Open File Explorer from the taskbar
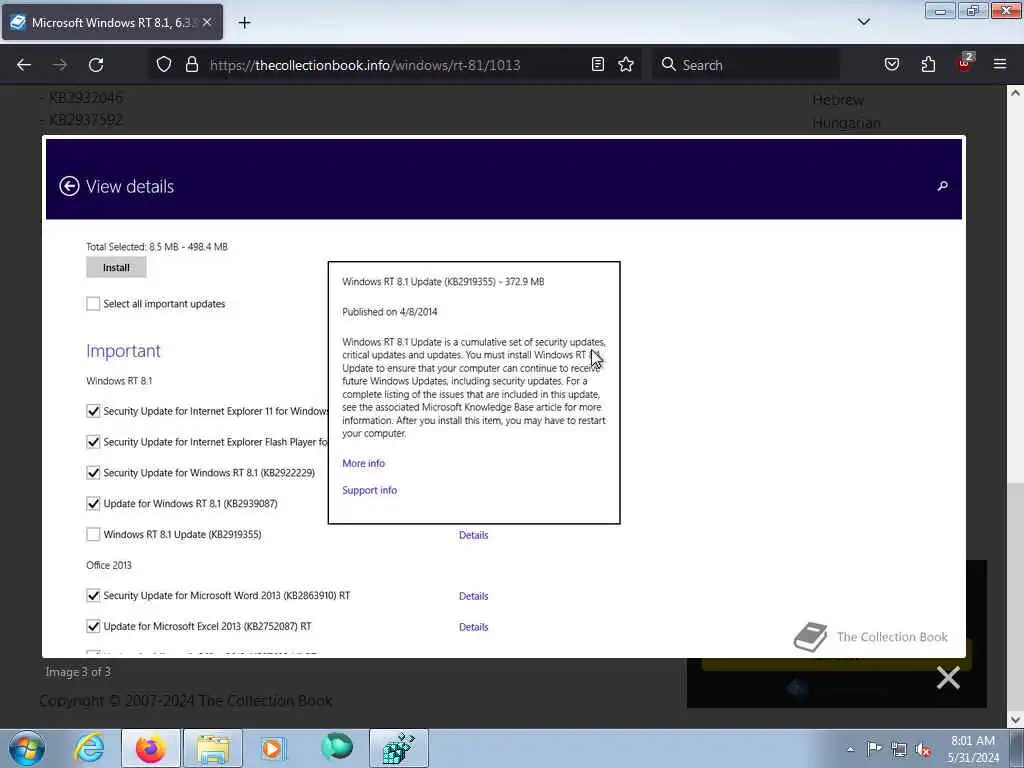Screen dimensions: 1024x768 212,748
